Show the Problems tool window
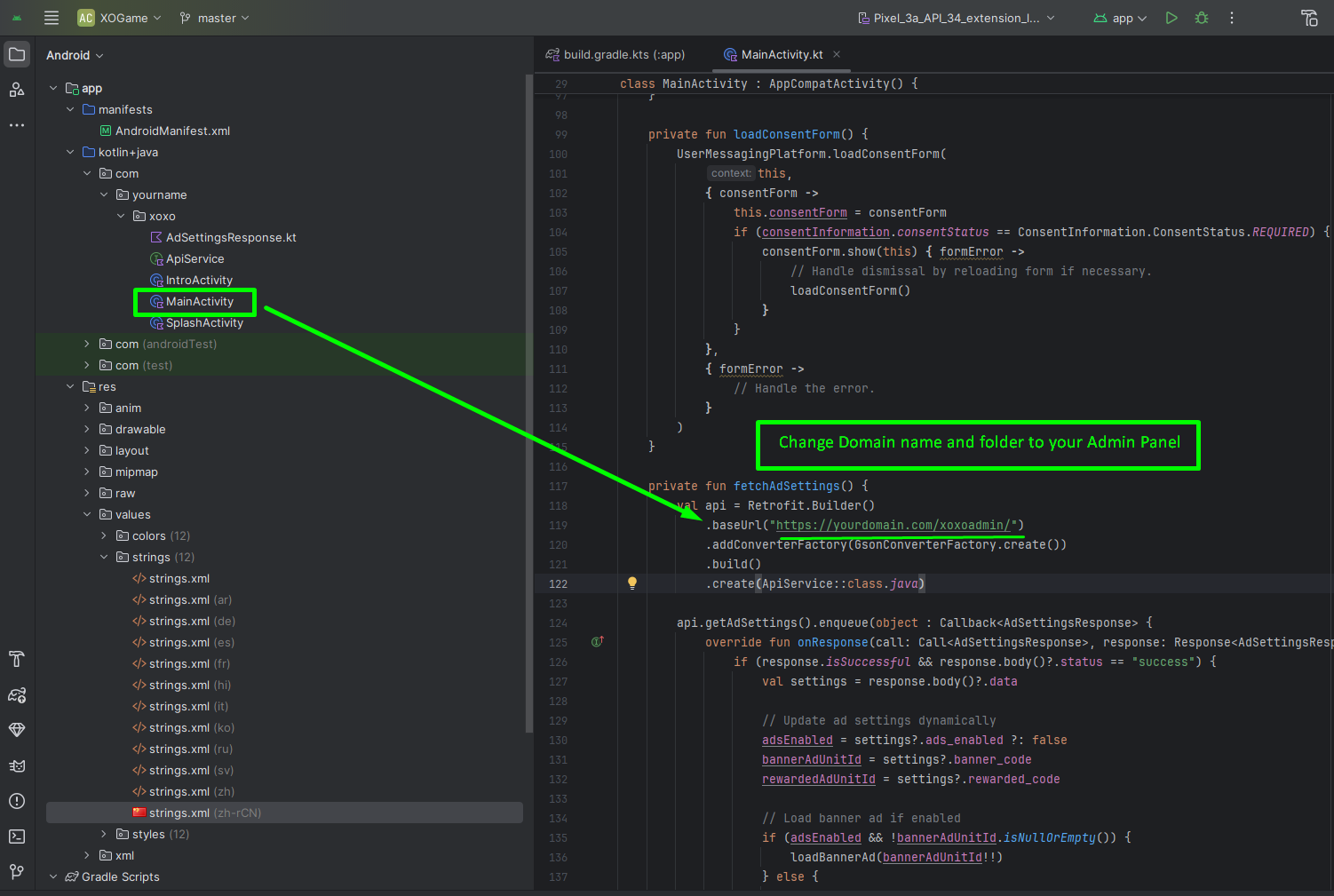Screen dimensions: 1334x896 click(x=17, y=801)
